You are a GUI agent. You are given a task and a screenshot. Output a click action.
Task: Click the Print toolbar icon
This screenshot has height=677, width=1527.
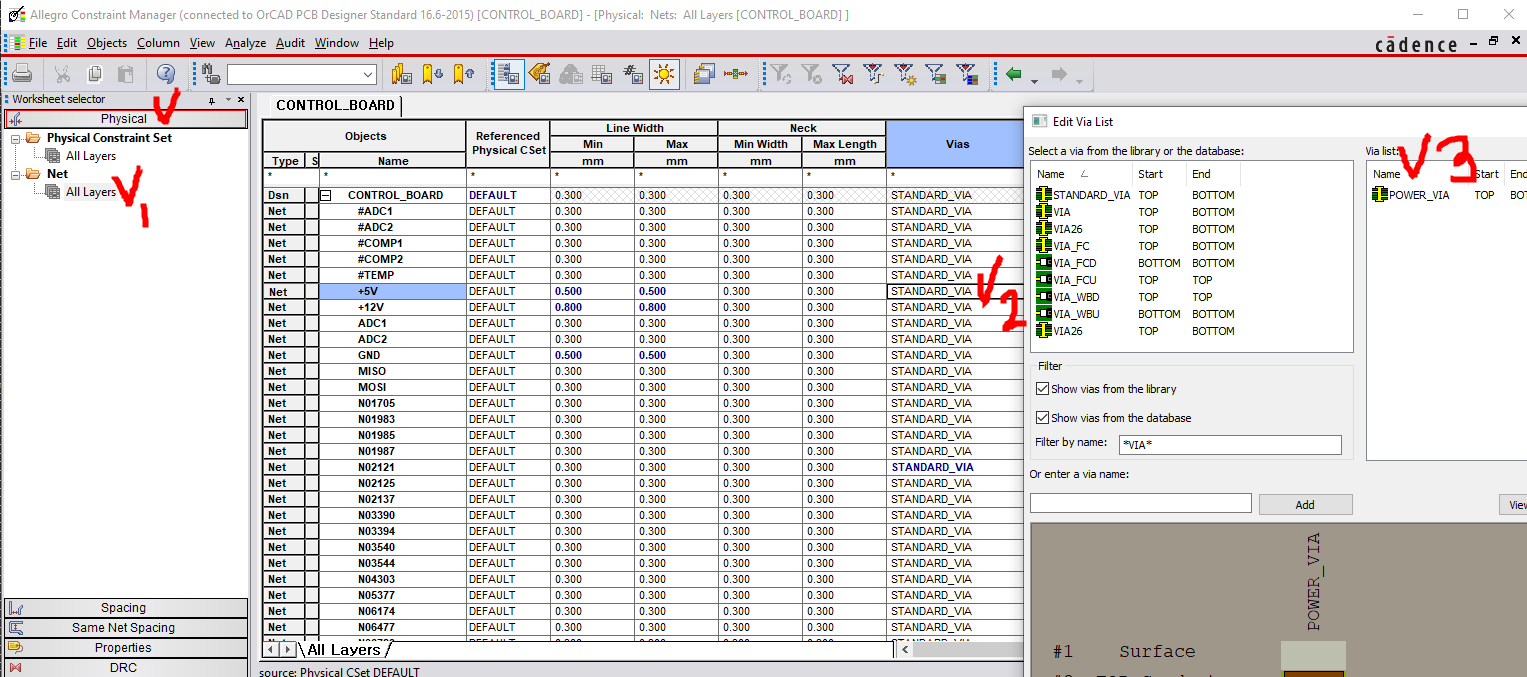click(22, 74)
